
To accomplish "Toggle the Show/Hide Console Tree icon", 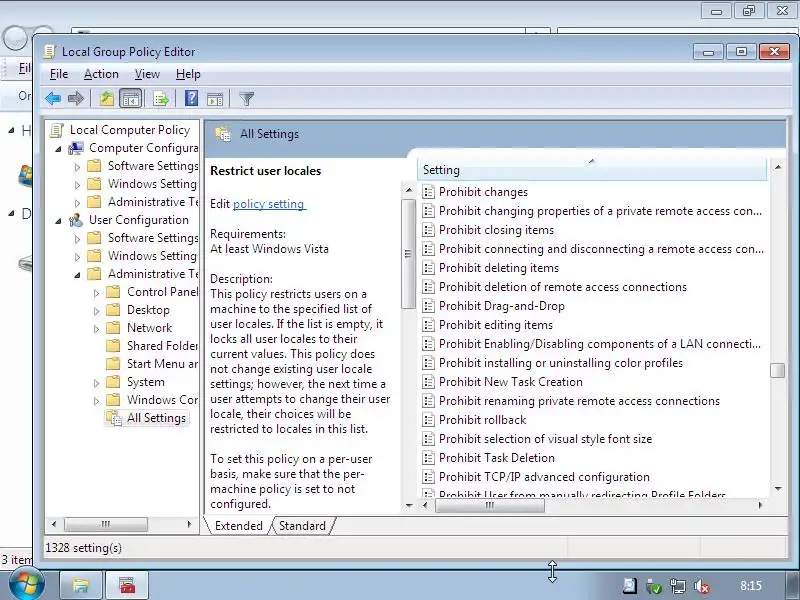I will [130, 98].
